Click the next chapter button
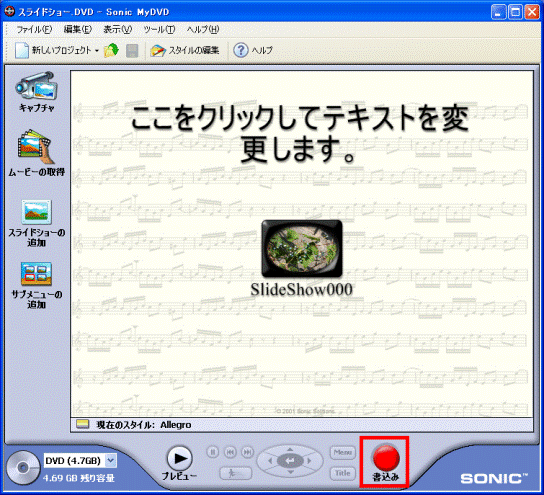The height and width of the screenshot is (495, 544). coord(247,452)
